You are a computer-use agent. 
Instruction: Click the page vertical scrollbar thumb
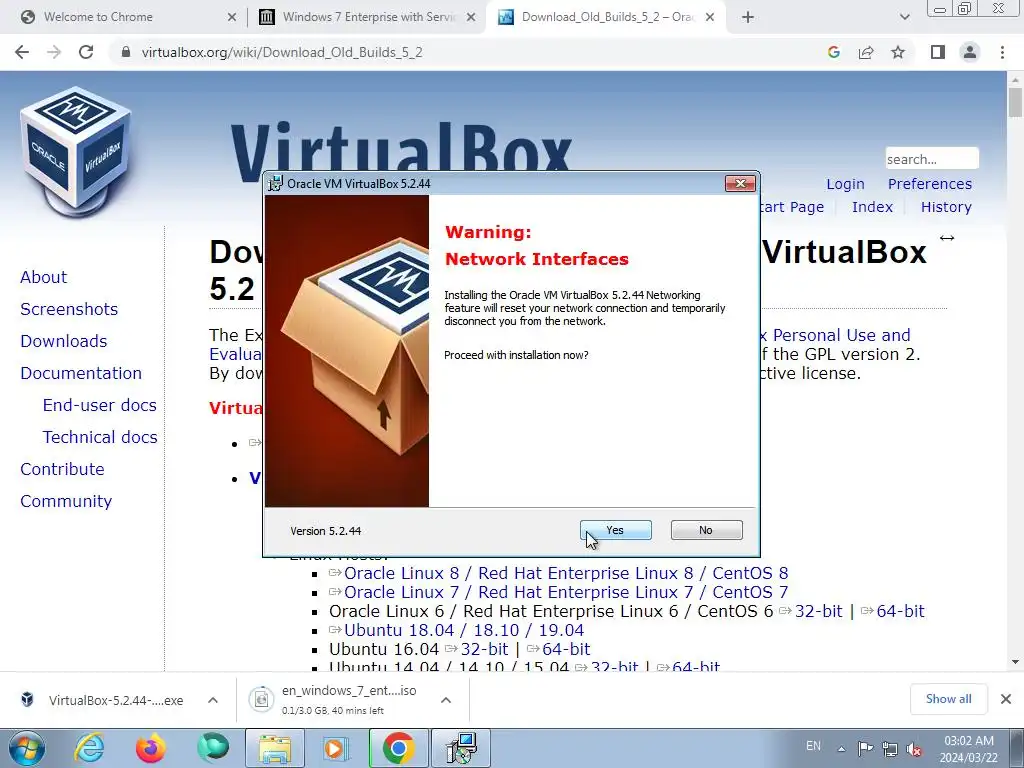[1015, 103]
